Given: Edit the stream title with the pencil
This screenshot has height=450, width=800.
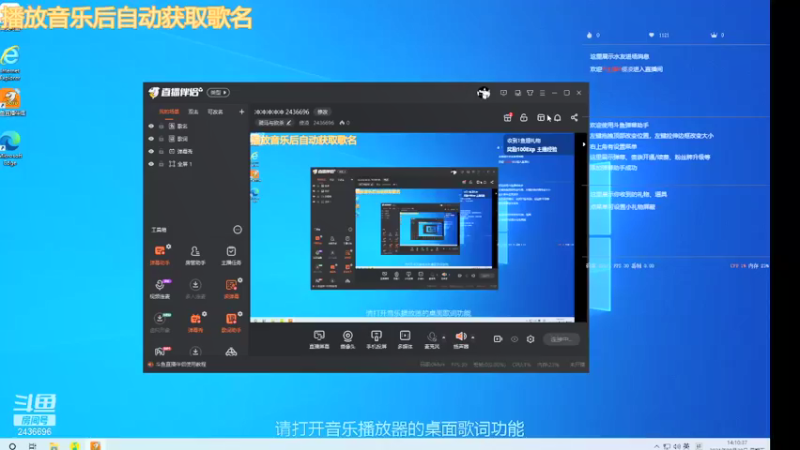Looking at the screenshot, I should pyautogui.click(x=289, y=123).
